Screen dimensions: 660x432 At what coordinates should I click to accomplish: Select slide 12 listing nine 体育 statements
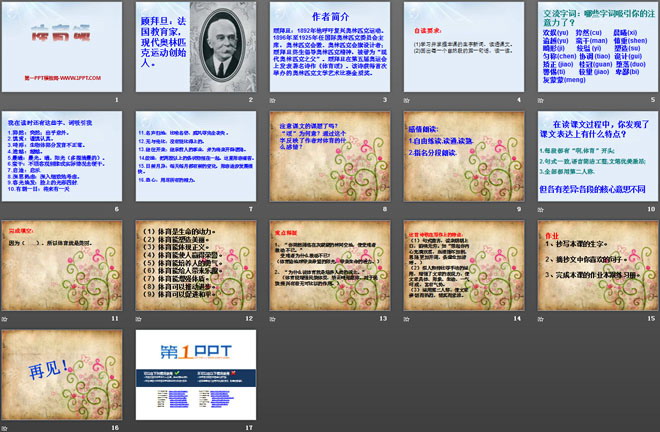point(196,265)
